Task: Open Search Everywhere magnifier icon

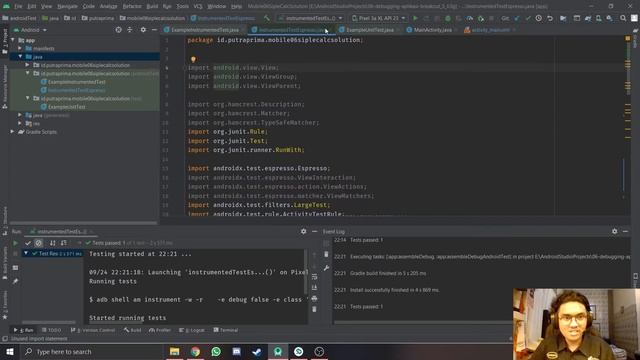Action: (623, 18)
